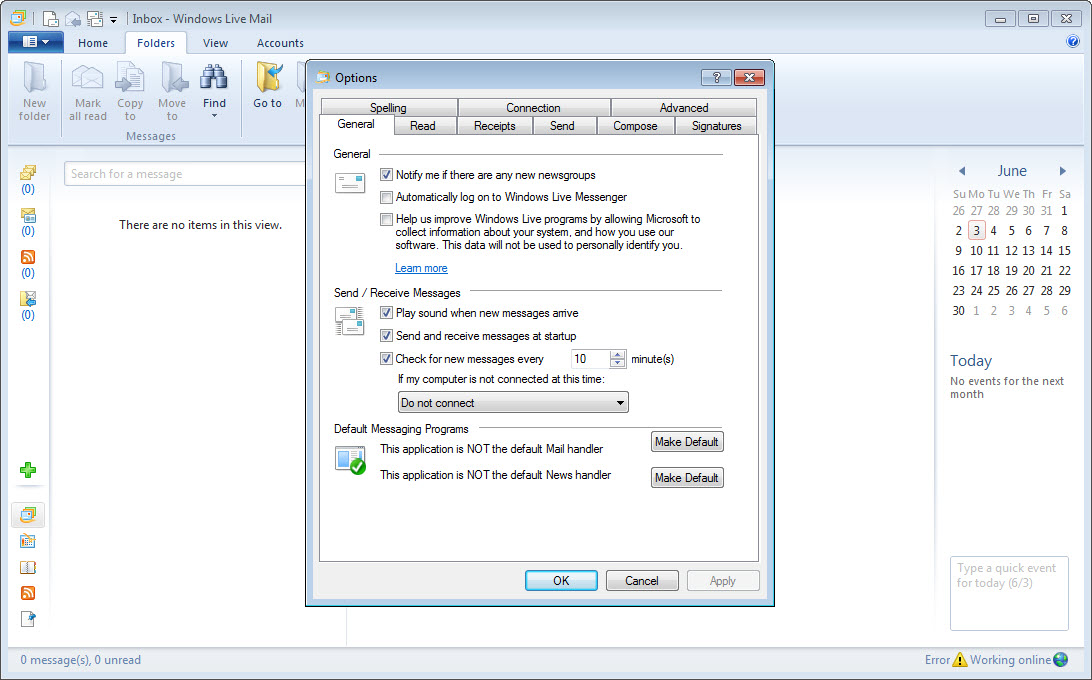The height and width of the screenshot is (680, 1092).
Task: Open the Learn more link
Action: click(x=421, y=268)
